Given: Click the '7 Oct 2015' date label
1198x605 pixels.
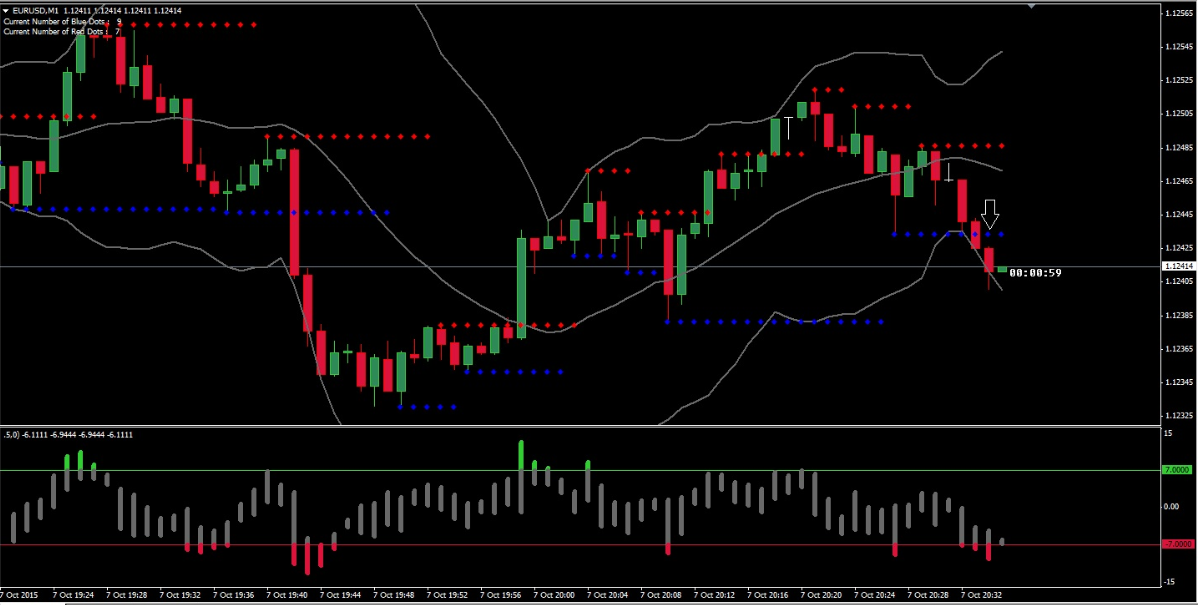Looking at the screenshot, I should [x=18, y=594].
